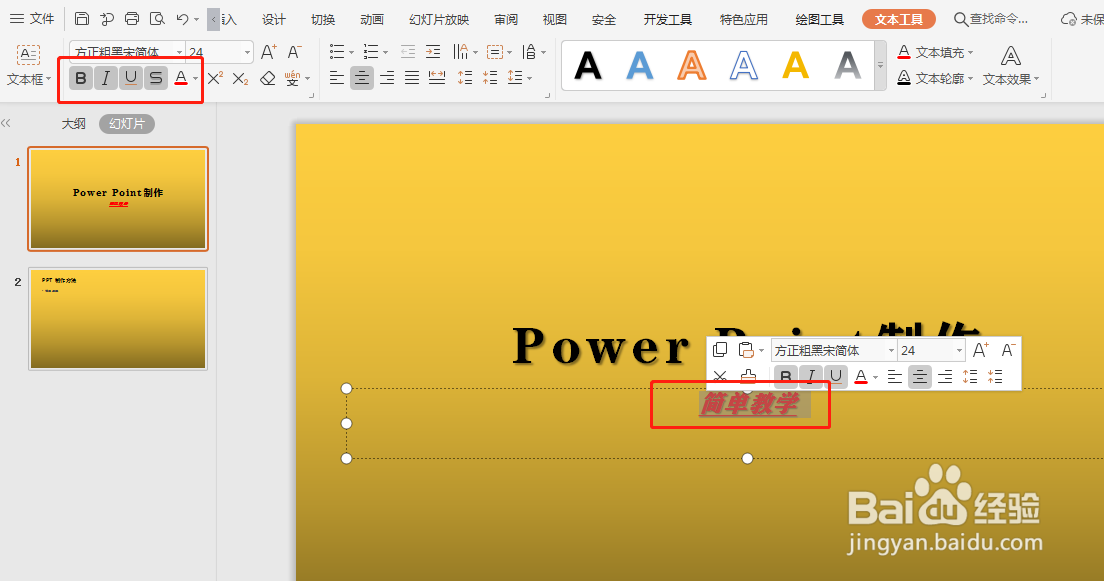This screenshot has height=581, width=1104.
Task: Apply the blue filled WordArt style
Action: click(x=639, y=65)
